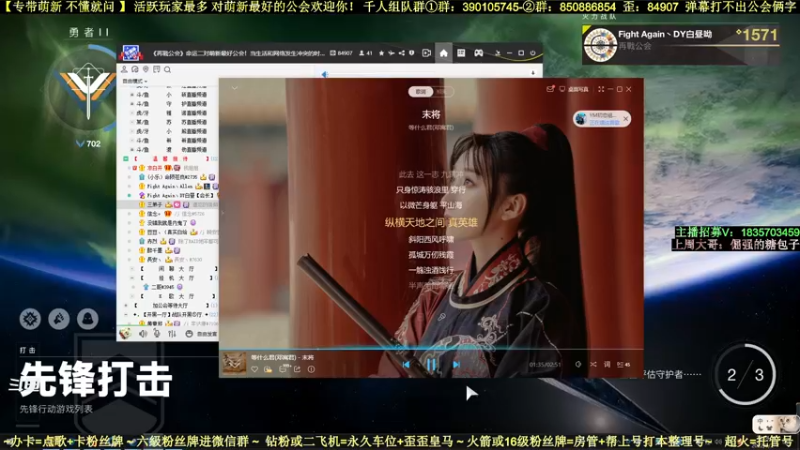Open the audio mixer icon at YY bottom
800x450 pixels.
click(172, 334)
